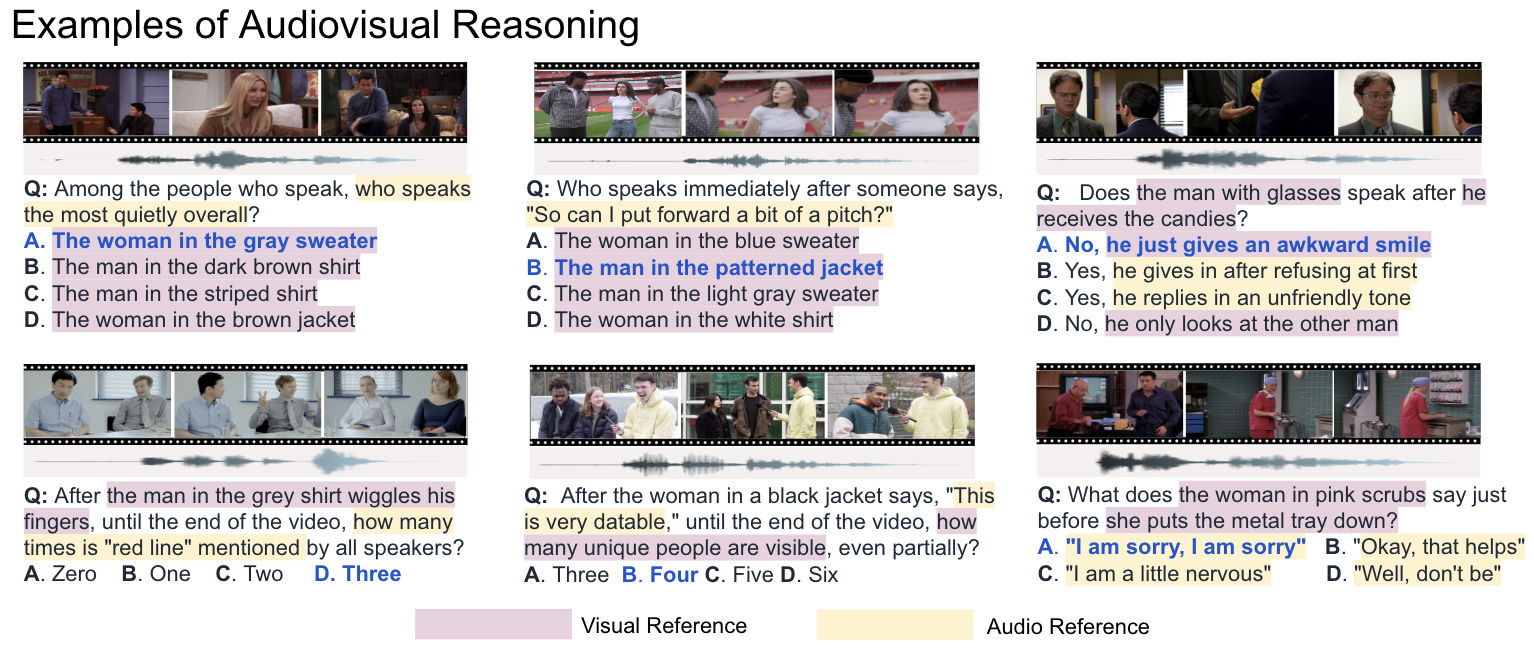Click the frame with man holding microphone outdoors
Image resolution: width=1534 pixels, height=656 pixels.
point(898,406)
